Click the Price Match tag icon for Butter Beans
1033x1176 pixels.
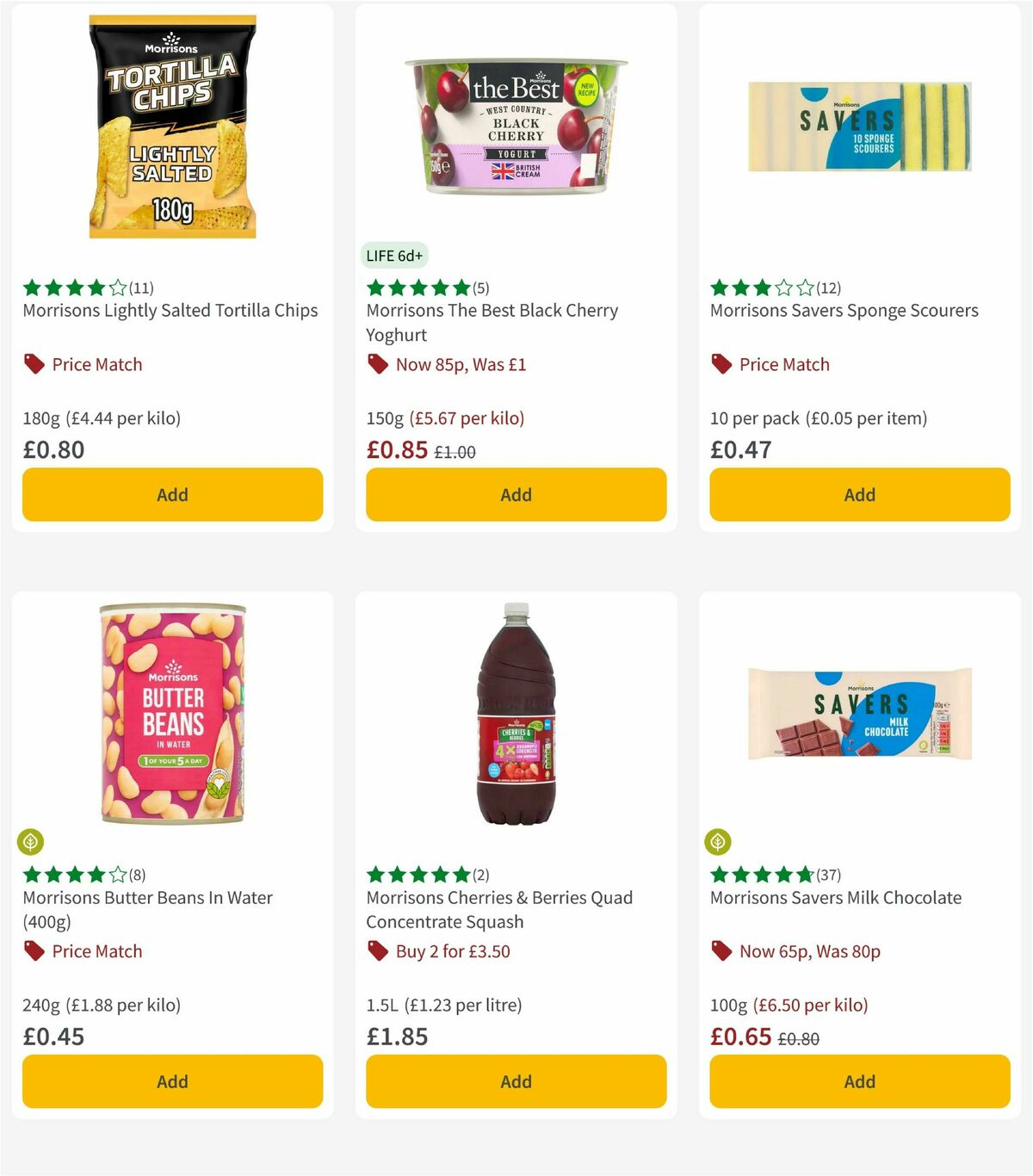pos(33,951)
